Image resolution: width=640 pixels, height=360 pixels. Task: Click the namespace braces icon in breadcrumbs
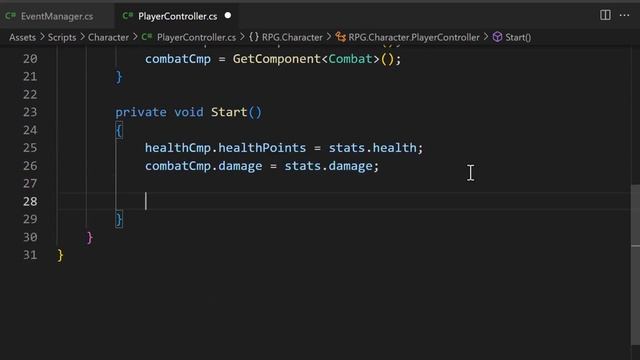[254, 37]
